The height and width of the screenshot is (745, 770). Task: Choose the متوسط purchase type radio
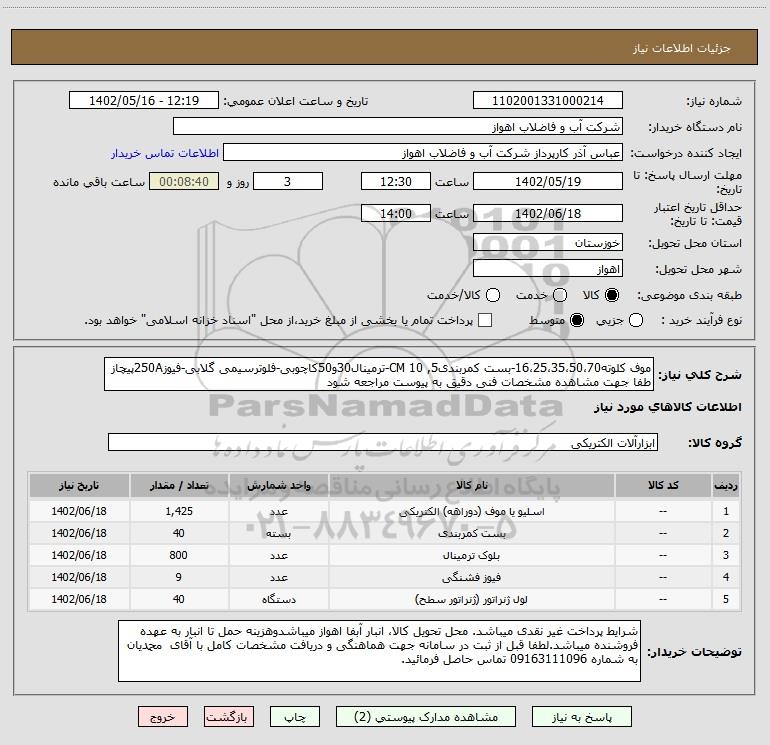point(577,320)
